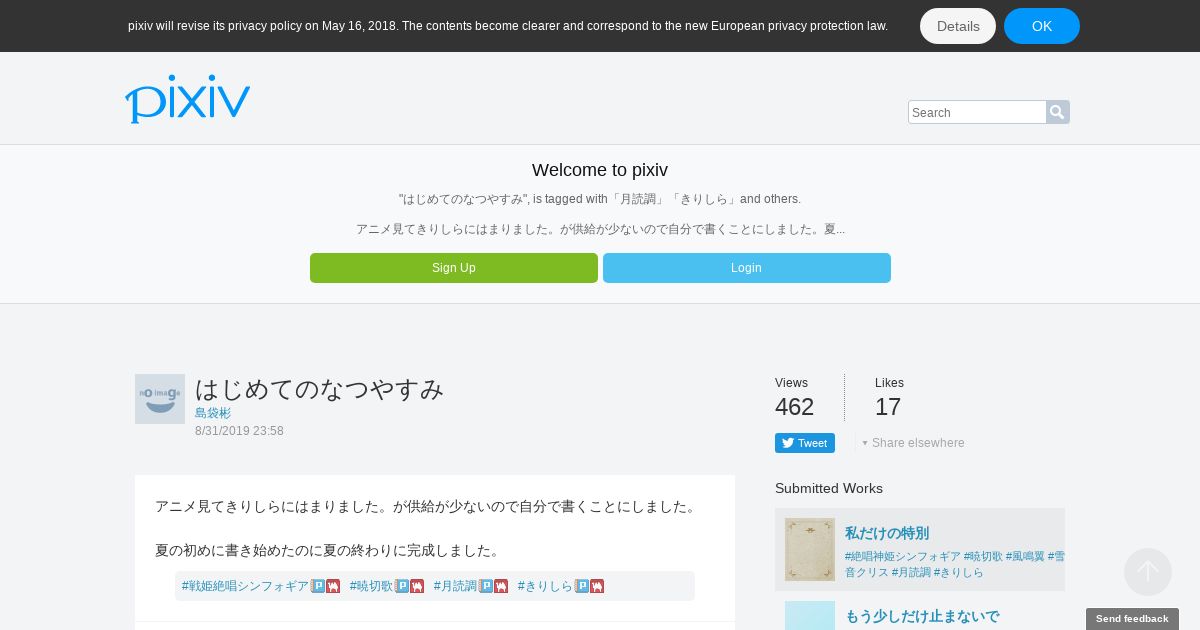Open tag #きりしら in description

(546, 586)
